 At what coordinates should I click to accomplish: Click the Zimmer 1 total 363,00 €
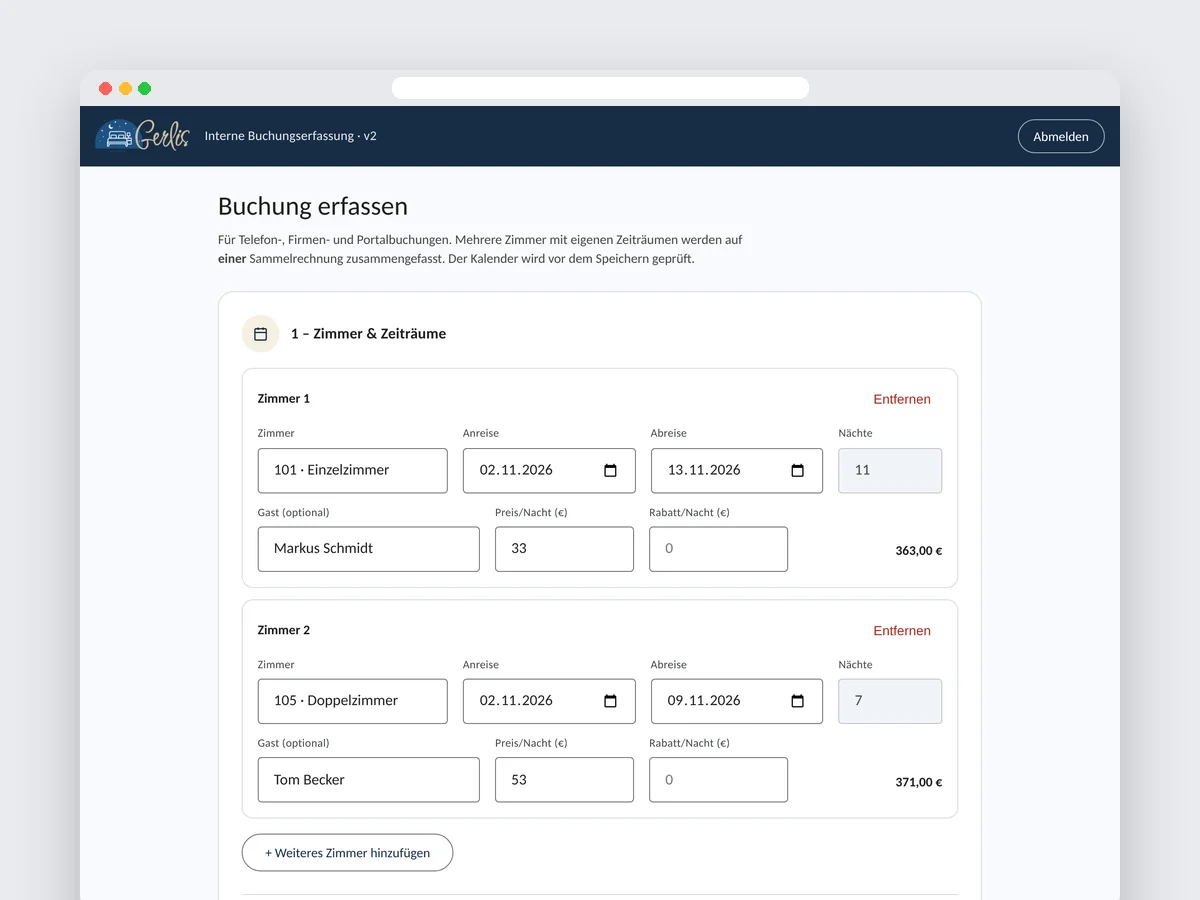[919, 551]
